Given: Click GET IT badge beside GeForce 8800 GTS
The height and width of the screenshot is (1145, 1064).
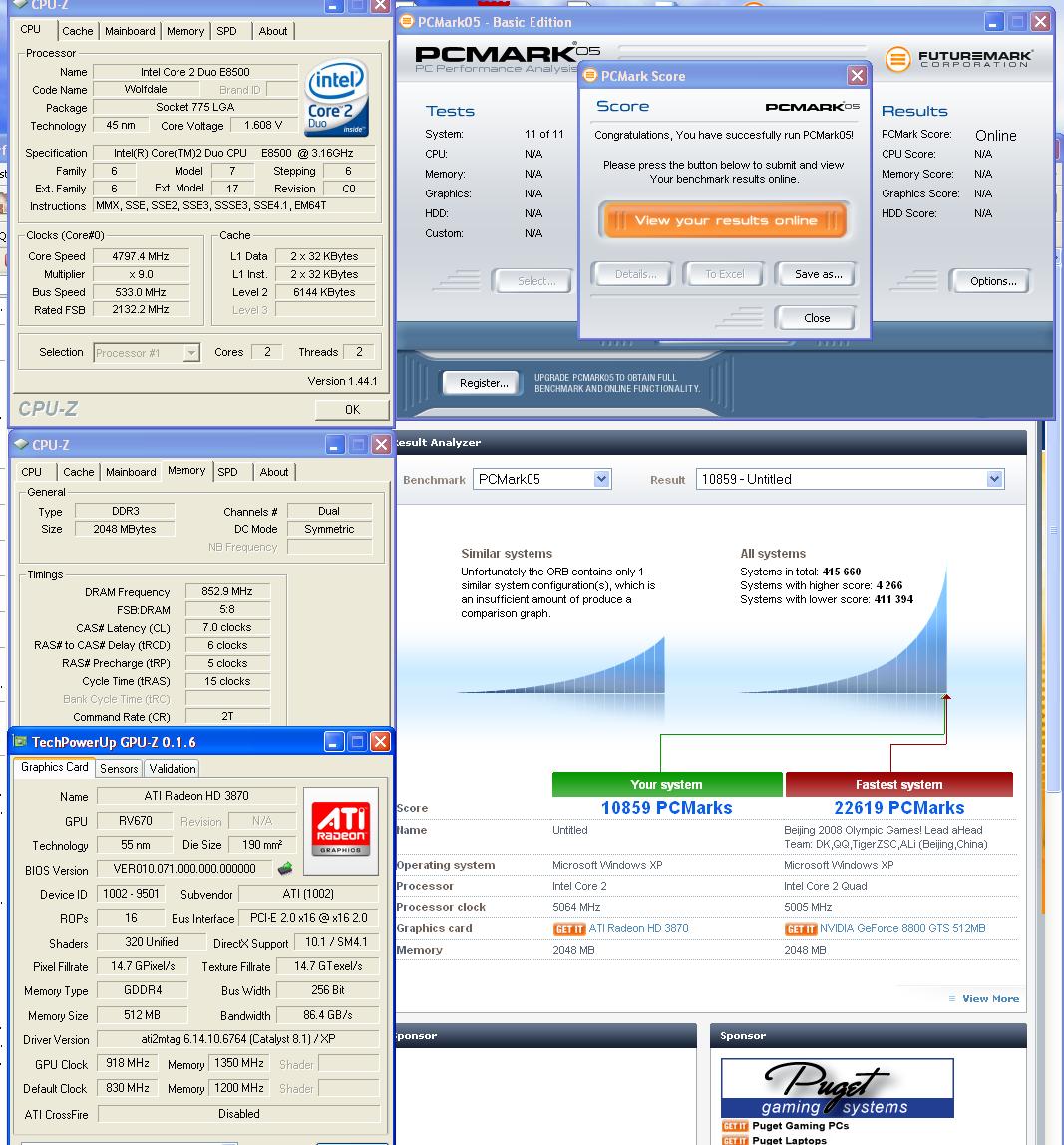Looking at the screenshot, I should [x=801, y=929].
